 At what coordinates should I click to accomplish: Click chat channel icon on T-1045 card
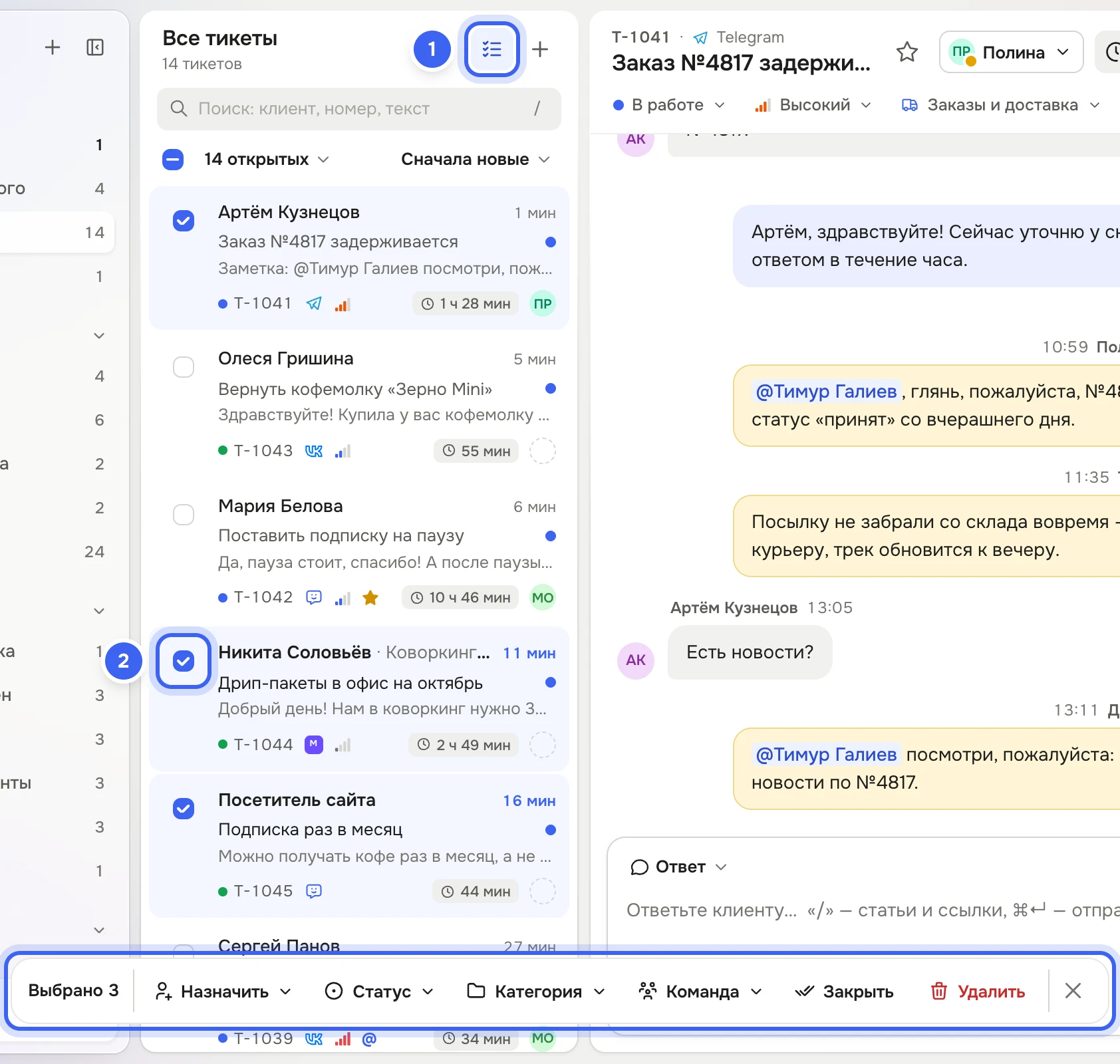314,892
